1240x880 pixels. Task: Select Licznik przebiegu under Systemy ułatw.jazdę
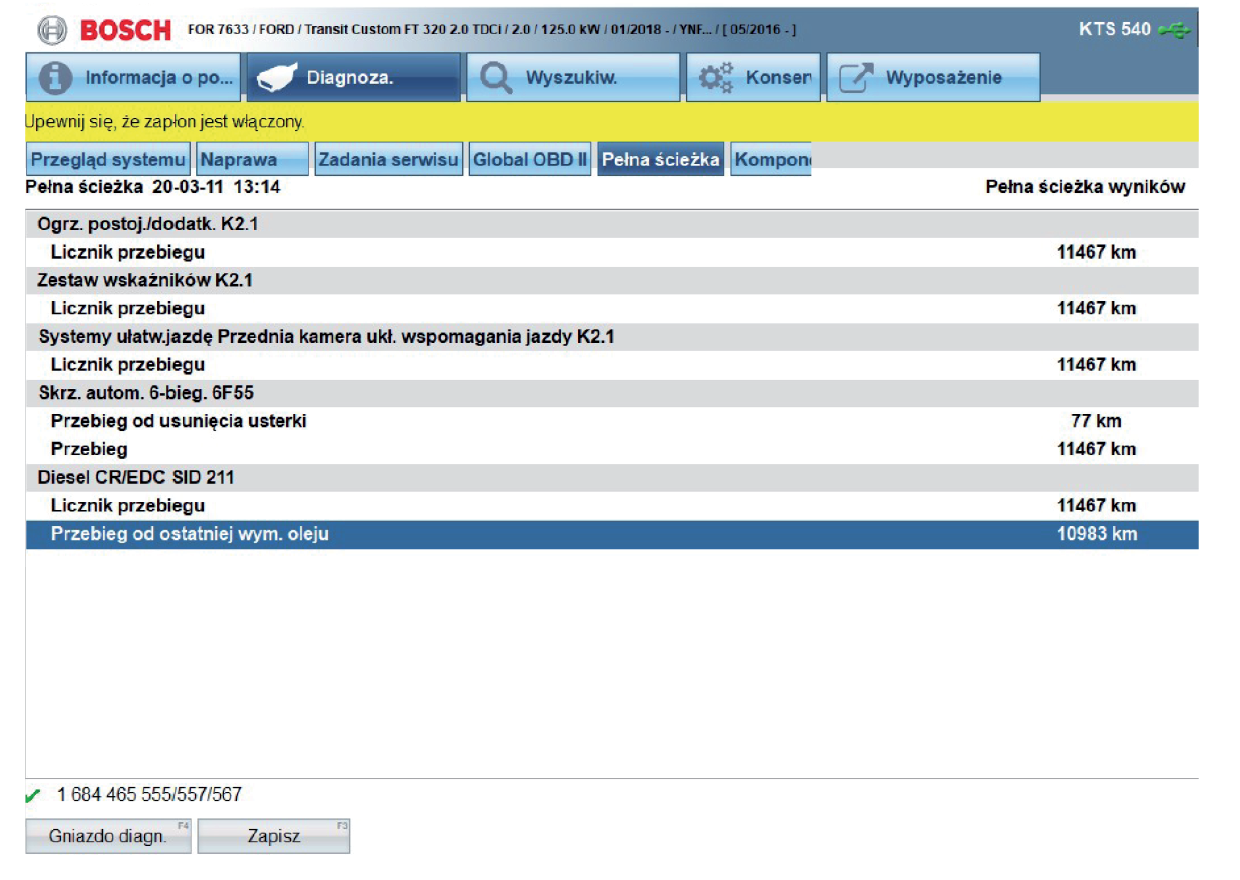pos(612,365)
